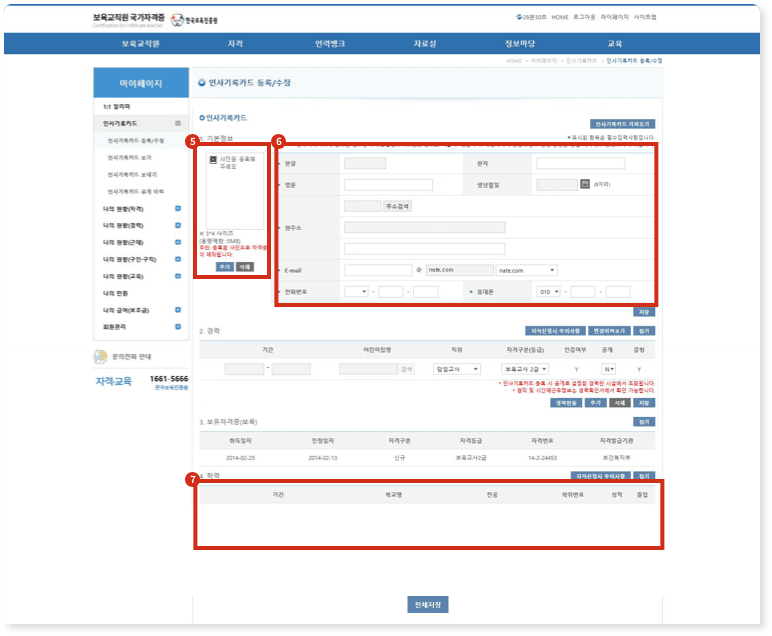
Task: Open the 공개 dropdown set to N
Action: tap(608, 369)
